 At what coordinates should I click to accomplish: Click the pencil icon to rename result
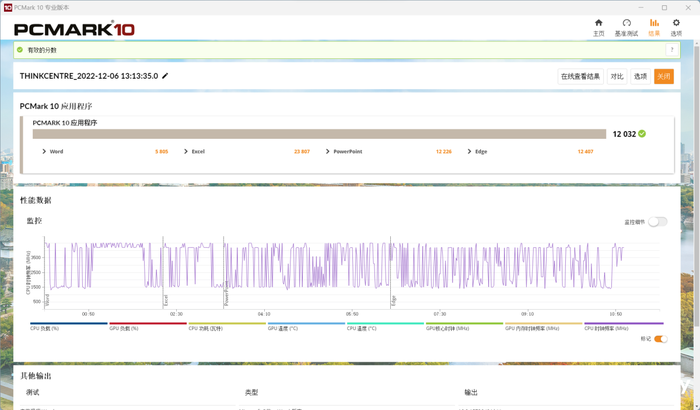click(x=166, y=76)
